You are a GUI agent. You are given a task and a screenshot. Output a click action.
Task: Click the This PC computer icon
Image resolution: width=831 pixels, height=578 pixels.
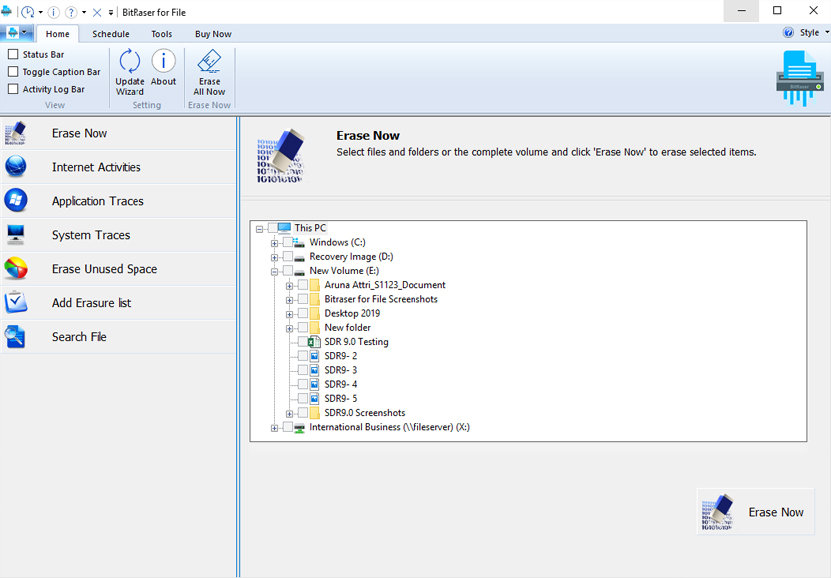(285, 228)
